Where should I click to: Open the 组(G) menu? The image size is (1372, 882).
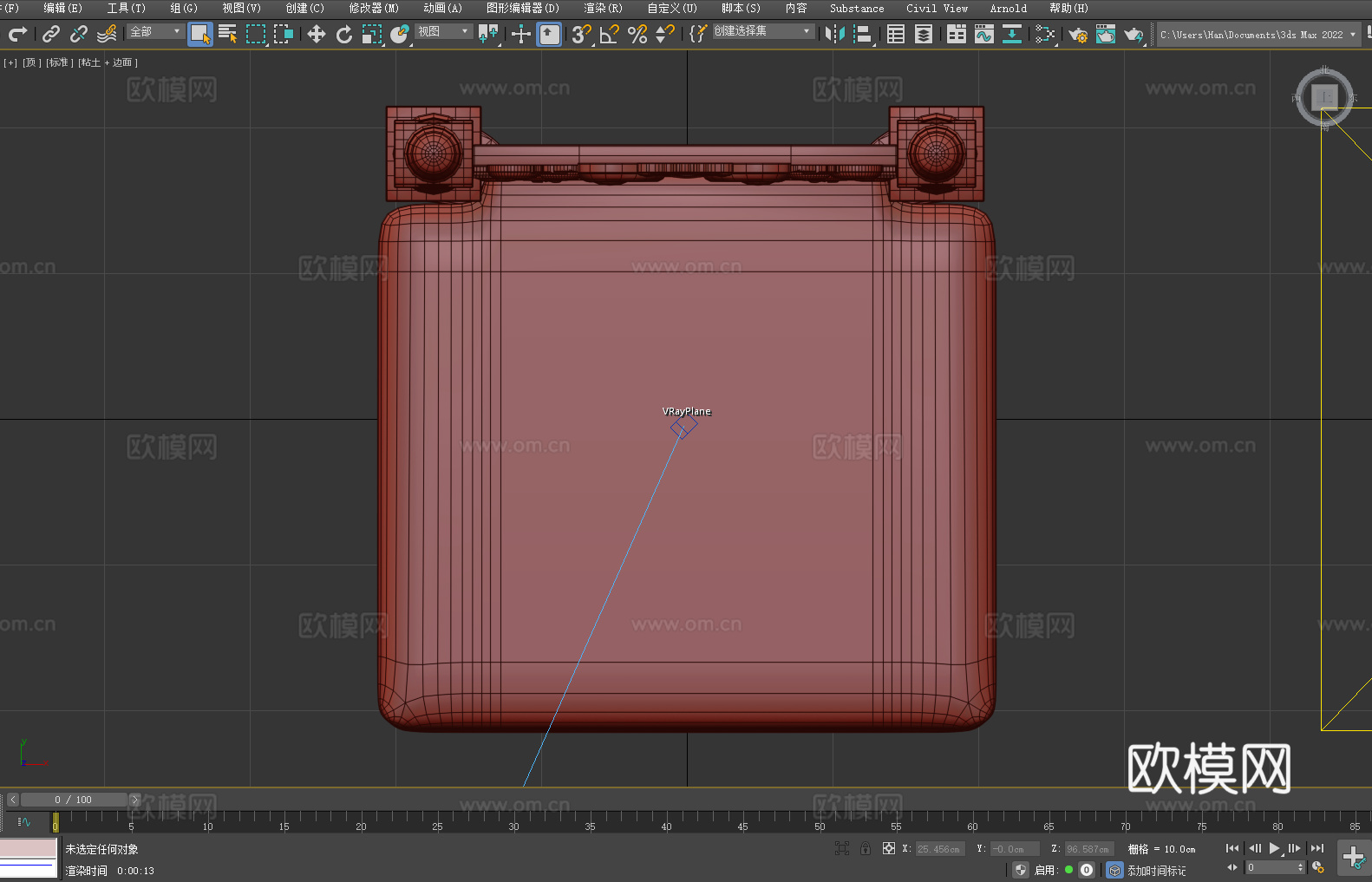(183, 8)
